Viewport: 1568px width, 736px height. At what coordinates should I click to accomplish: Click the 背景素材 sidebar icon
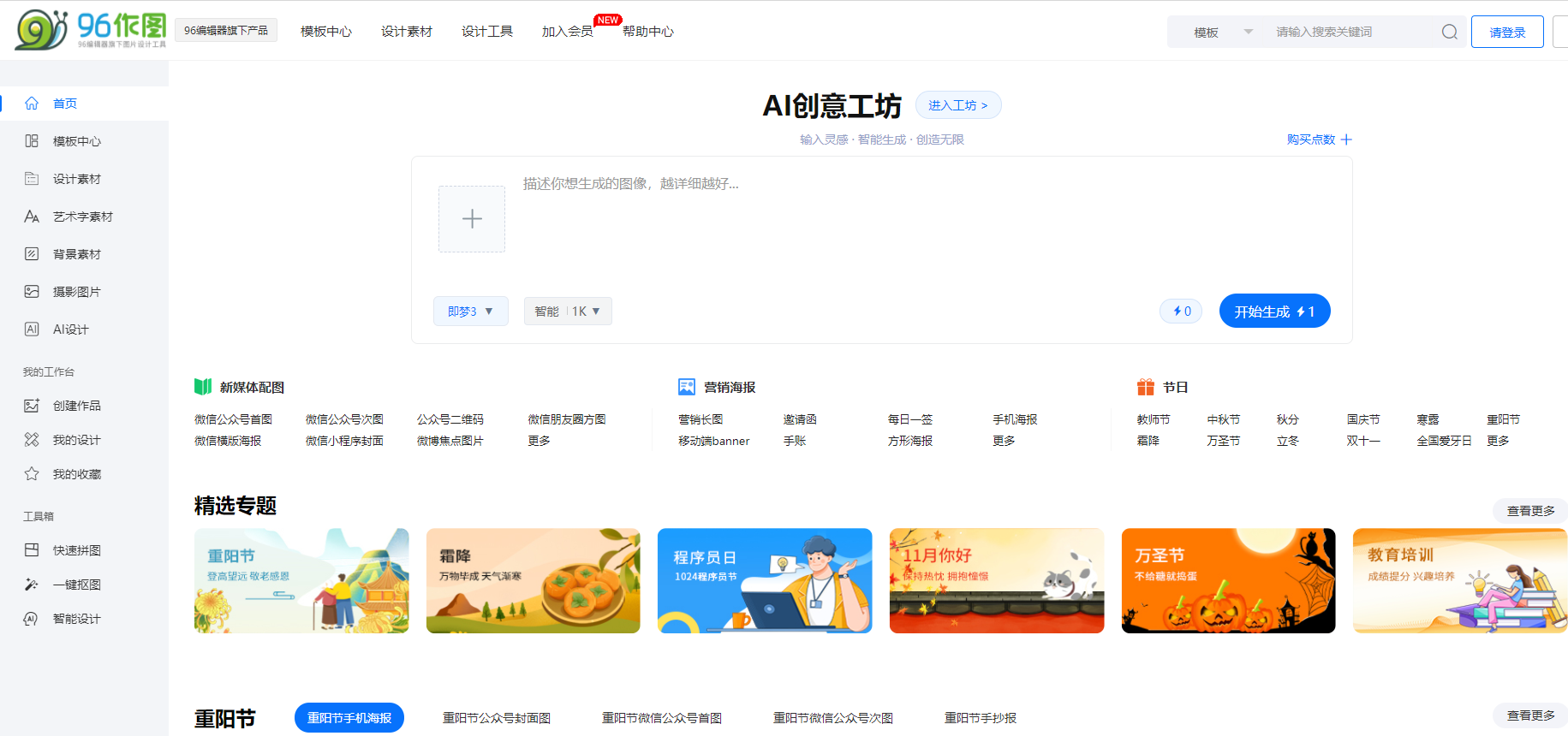pyautogui.click(x=32, y=254)
